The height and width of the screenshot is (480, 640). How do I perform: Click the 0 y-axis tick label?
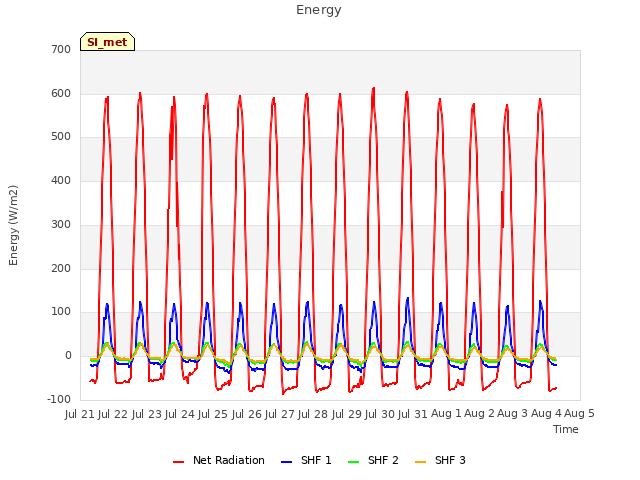pos(68,356)
